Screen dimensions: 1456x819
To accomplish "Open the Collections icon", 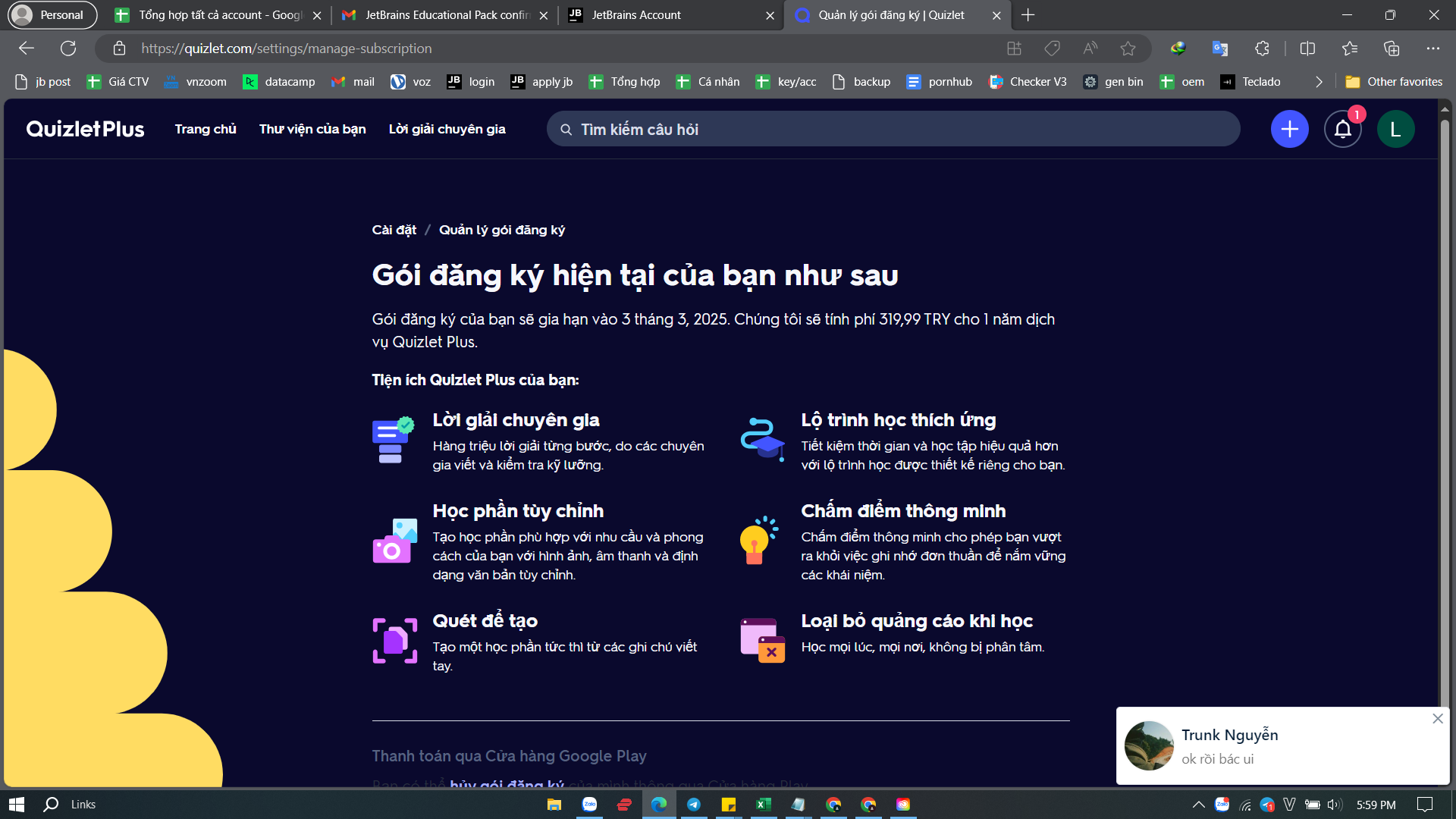I will pos(1392,49).
